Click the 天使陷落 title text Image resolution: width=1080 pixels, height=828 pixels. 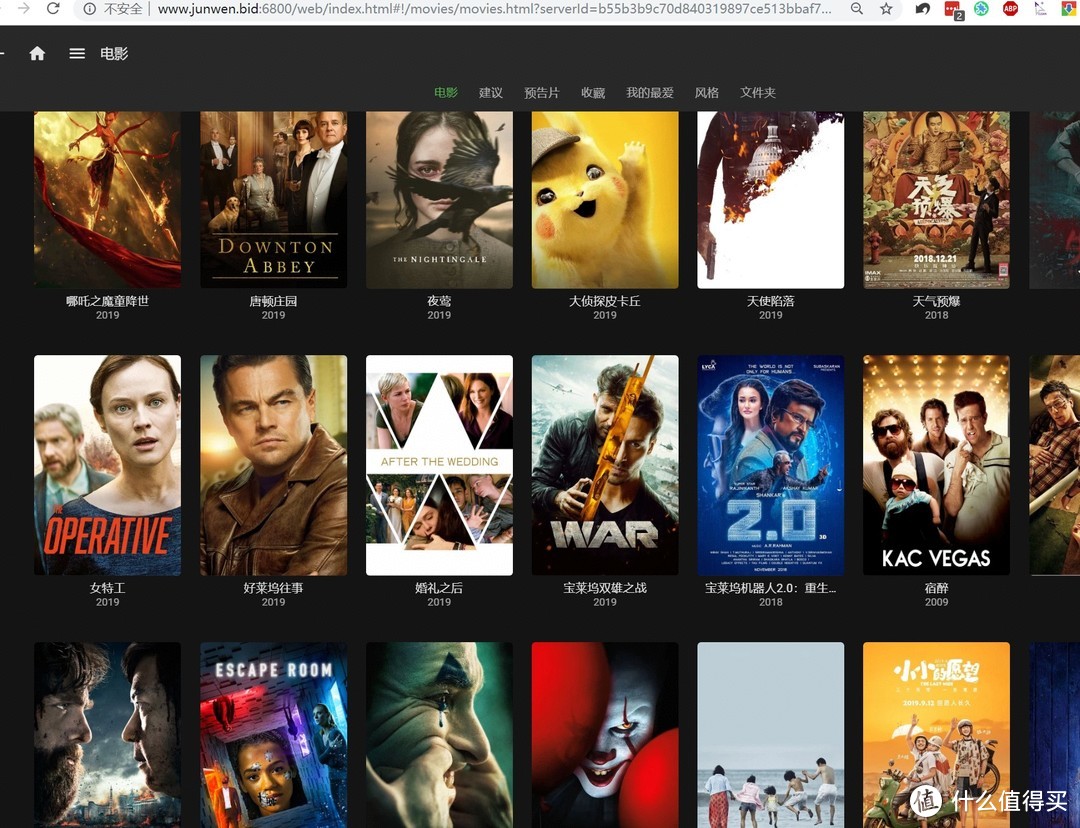click(771, 301)
